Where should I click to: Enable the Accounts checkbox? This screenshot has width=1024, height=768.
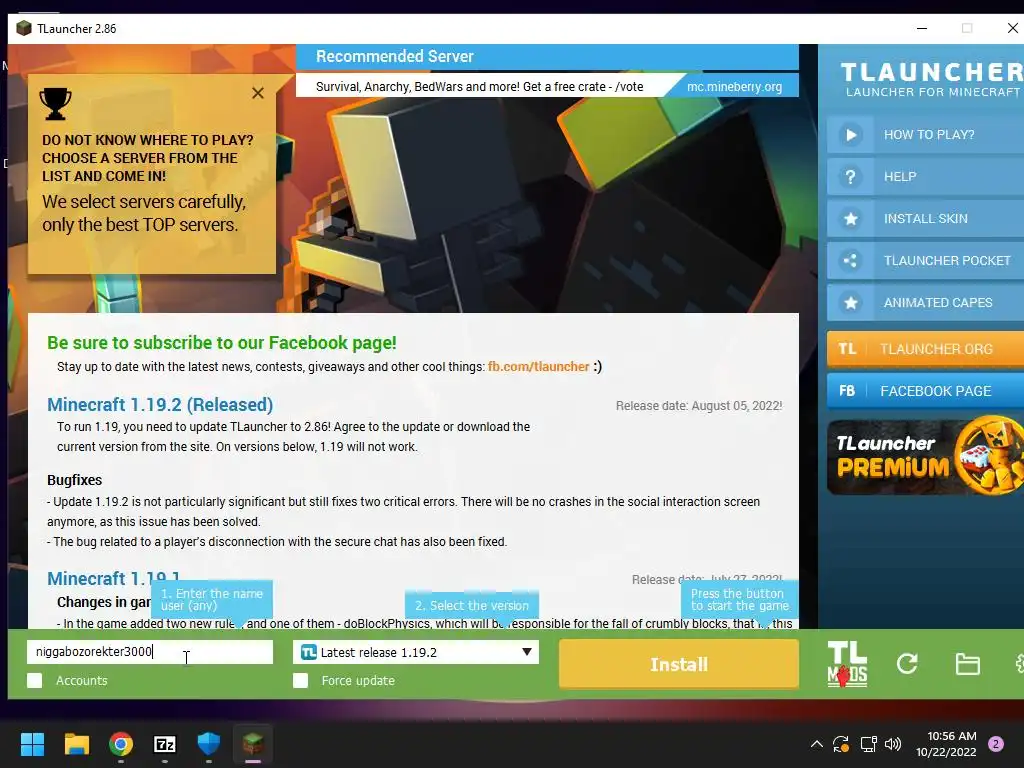[x=35, y=680]
